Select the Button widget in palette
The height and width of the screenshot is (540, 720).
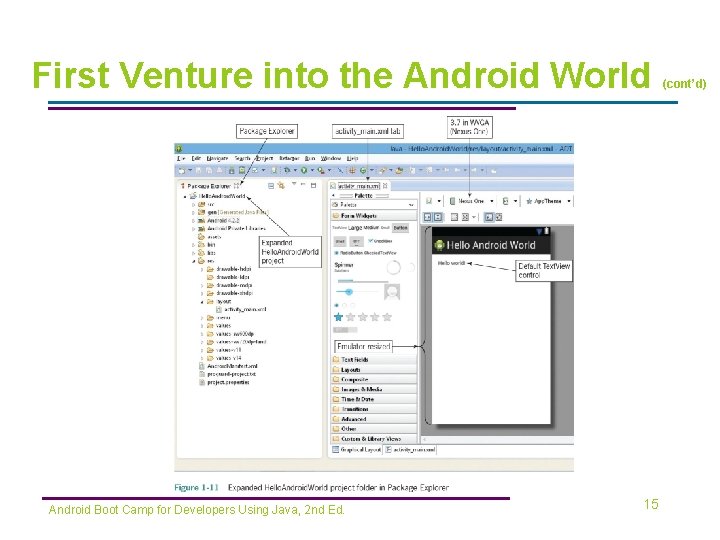[x=400, y=228]
